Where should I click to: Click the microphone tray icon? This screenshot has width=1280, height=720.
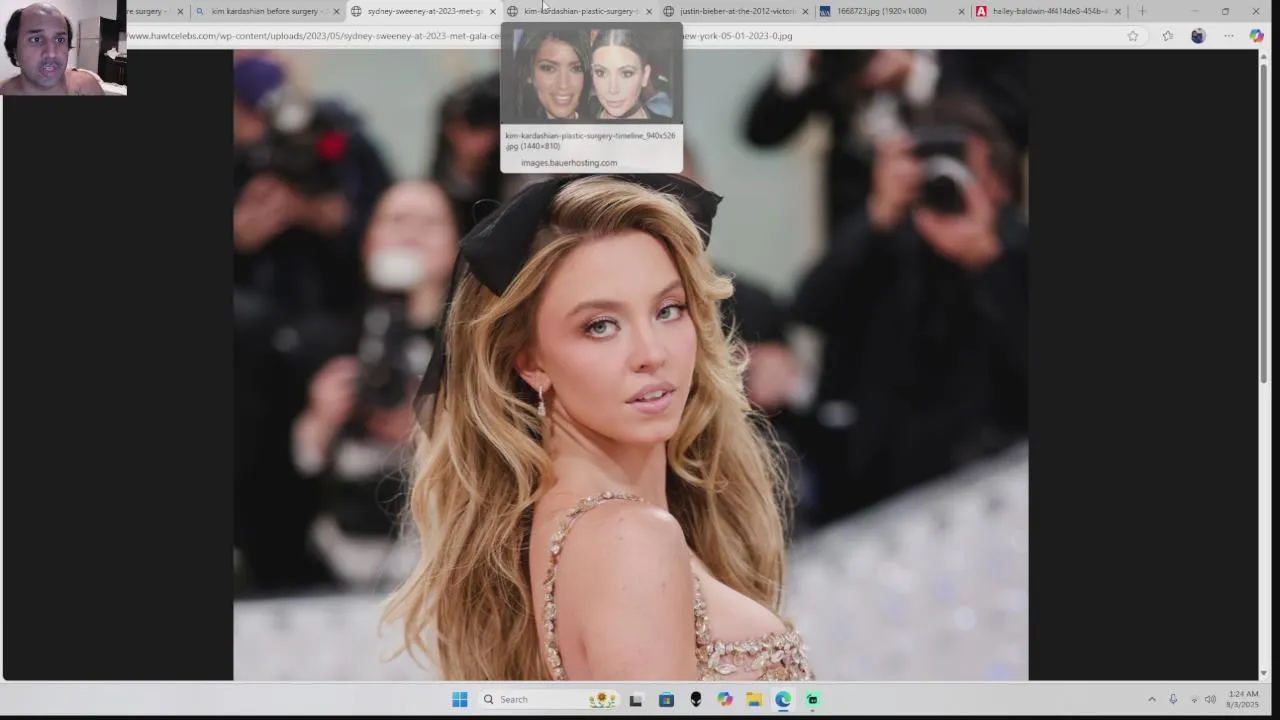point(1173,699)
